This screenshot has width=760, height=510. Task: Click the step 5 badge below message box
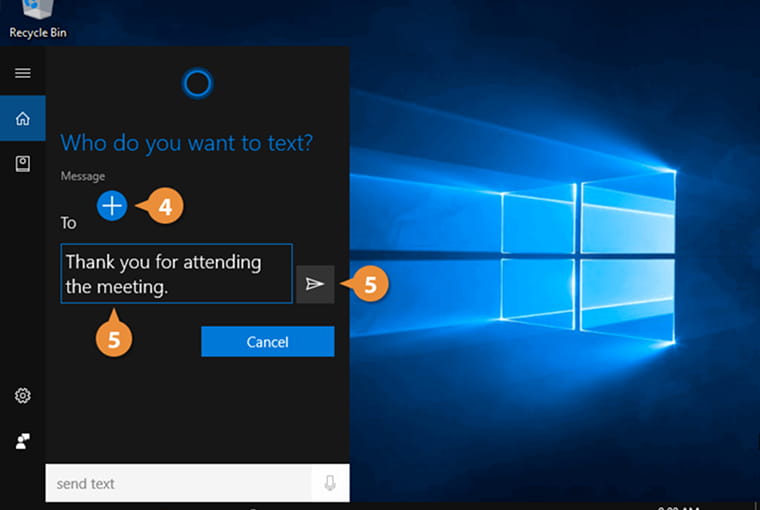click(114, 339)
